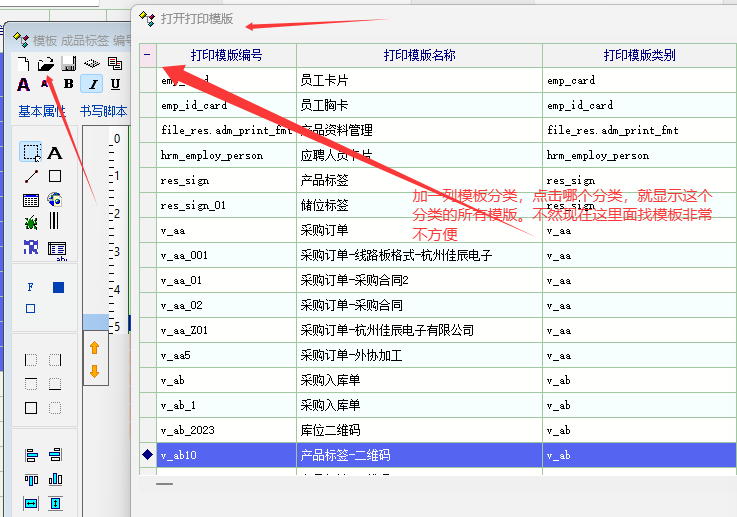
Task: Select the emp_id_card template row
Action: [x=438, y=105]
